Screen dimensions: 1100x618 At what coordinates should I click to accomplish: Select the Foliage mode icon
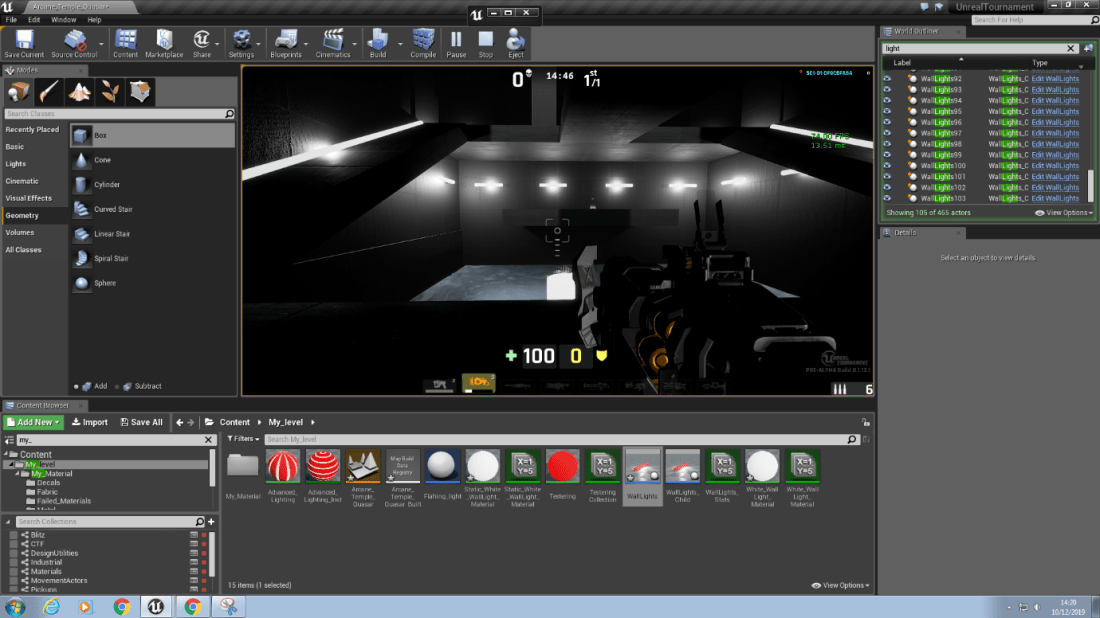[x=110, y=93]
